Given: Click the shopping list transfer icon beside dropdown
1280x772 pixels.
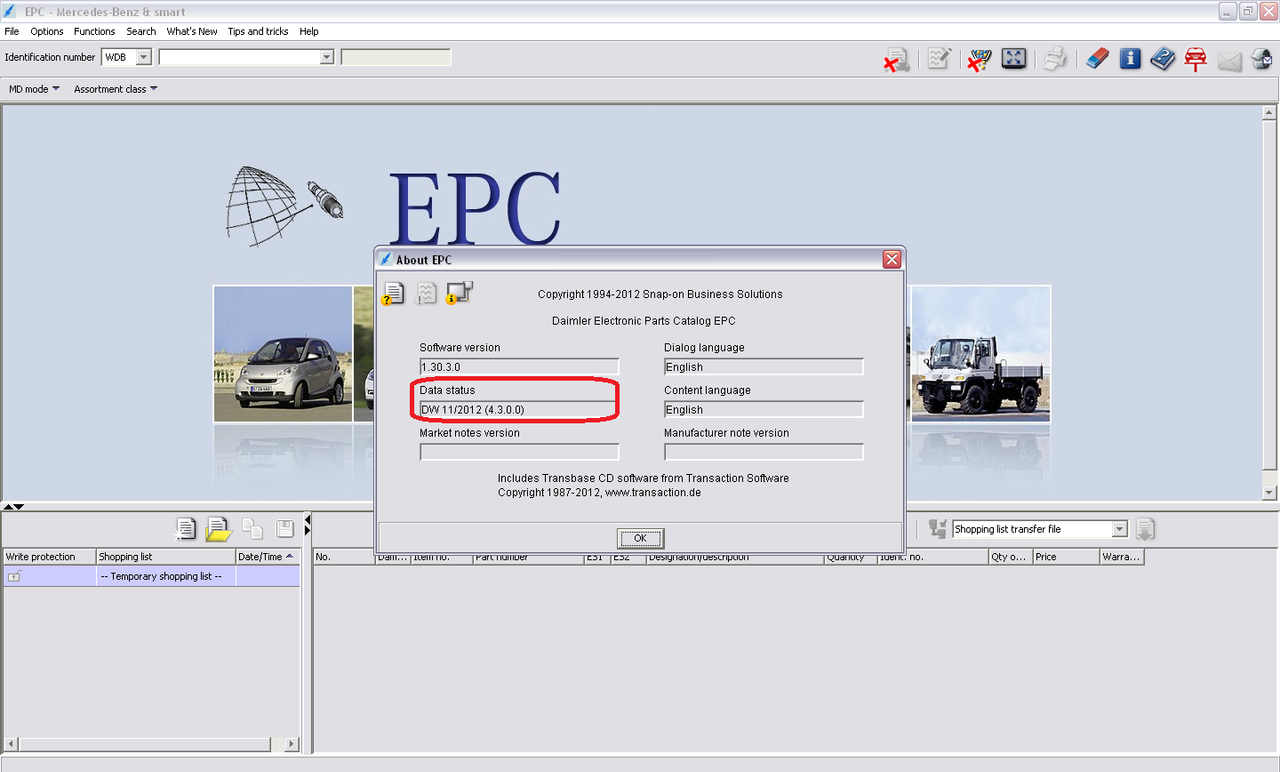Looking at the screenshot, I should pos(937,529).
